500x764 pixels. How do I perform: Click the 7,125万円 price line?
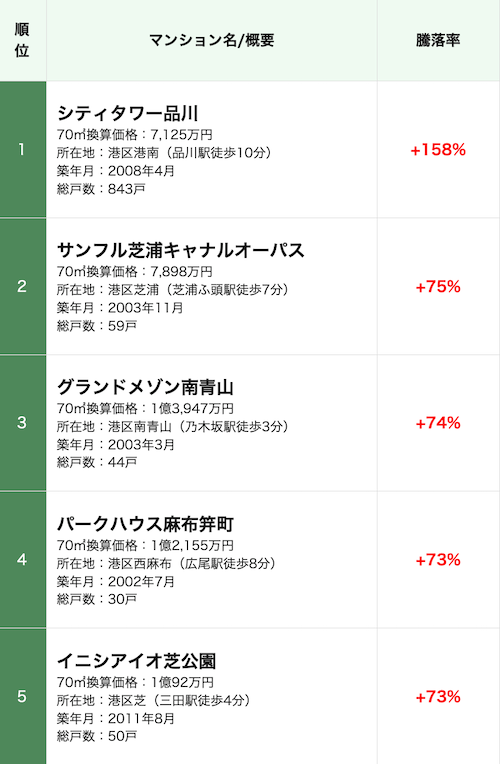tap(135, 134)
